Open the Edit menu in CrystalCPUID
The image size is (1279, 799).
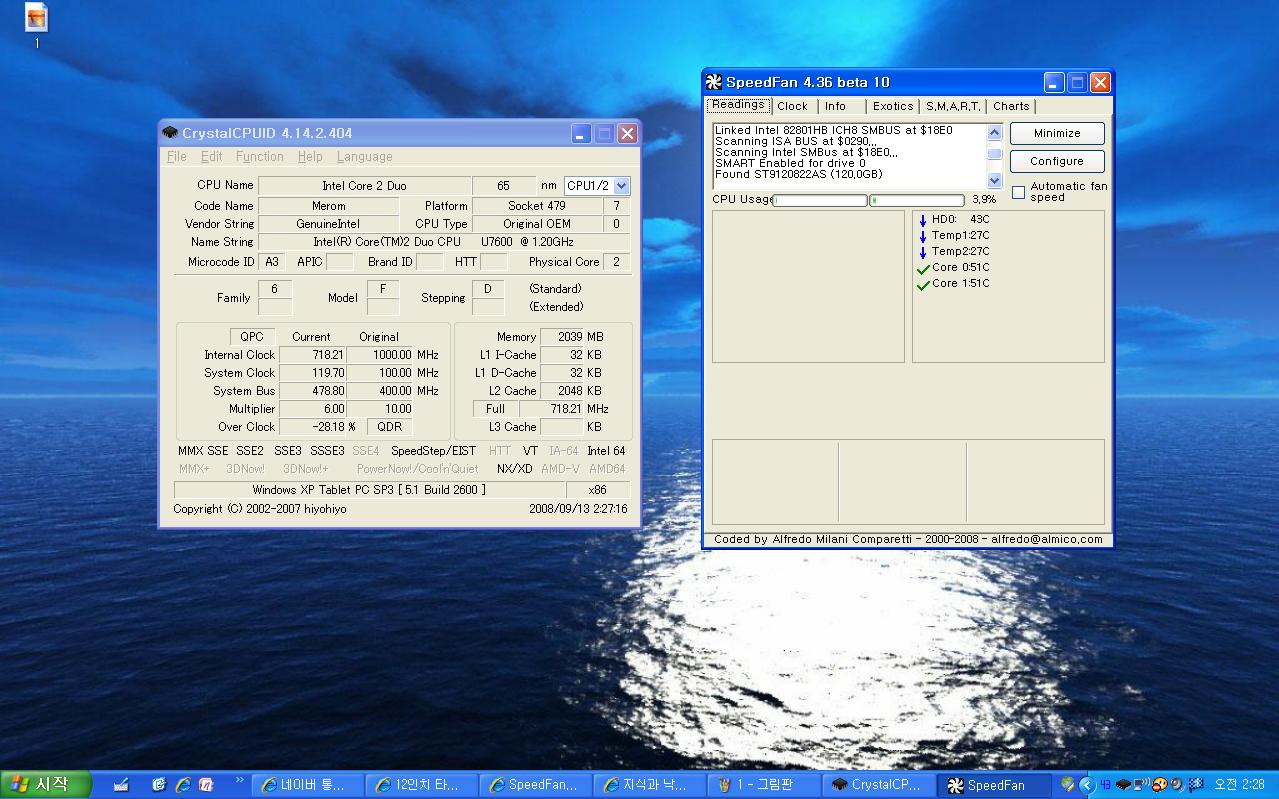tap(212, 157)
